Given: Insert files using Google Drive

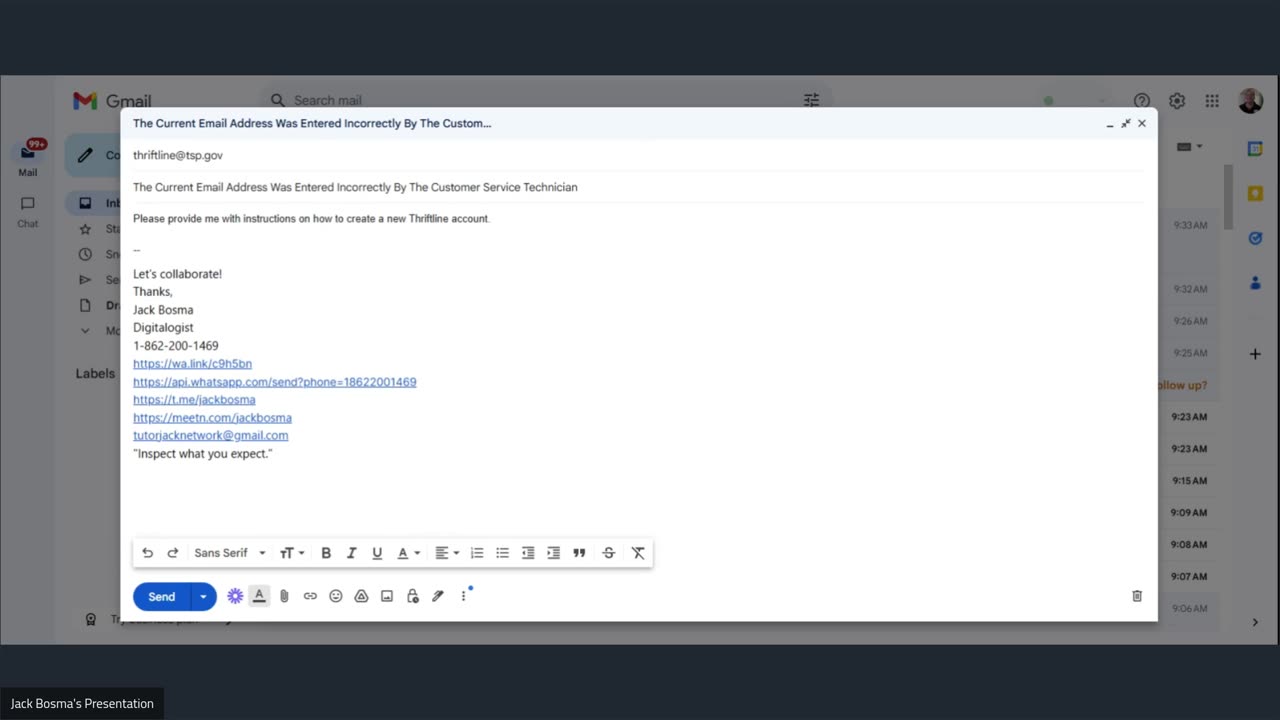Looking at the screenshot, I should (x=361, y=596).
